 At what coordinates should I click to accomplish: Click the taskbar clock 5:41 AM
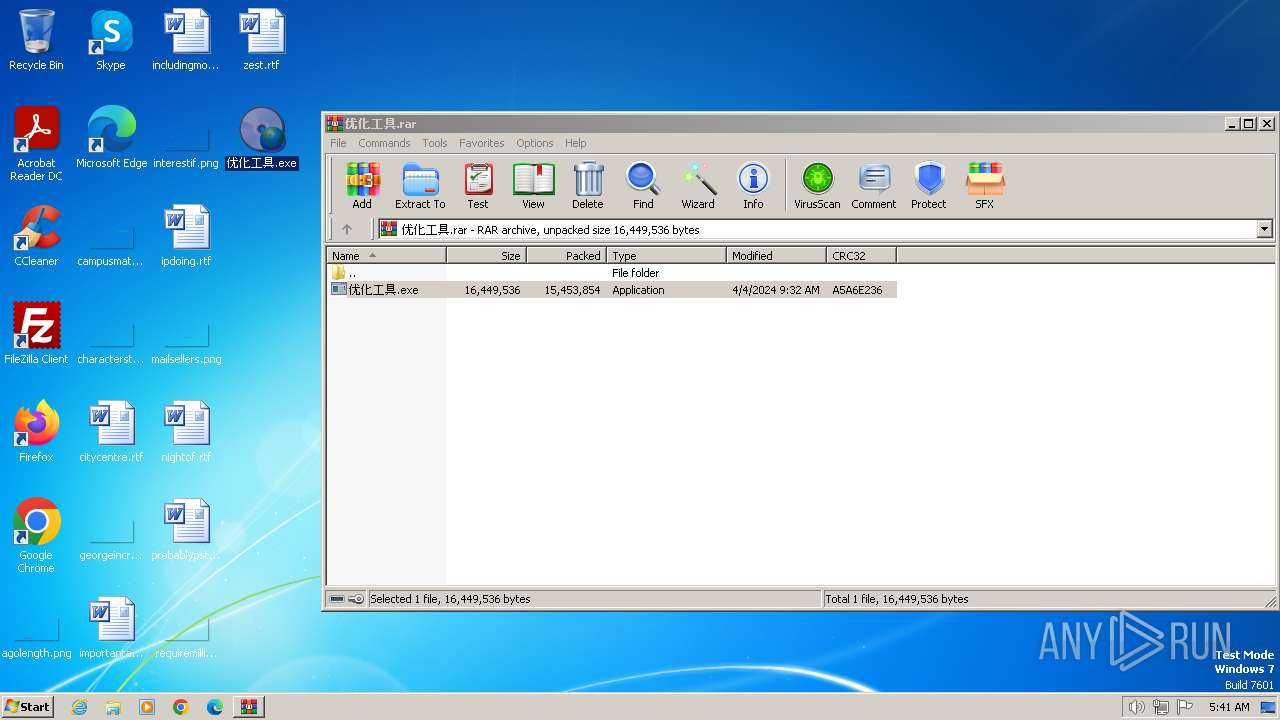coord(1228,707)
